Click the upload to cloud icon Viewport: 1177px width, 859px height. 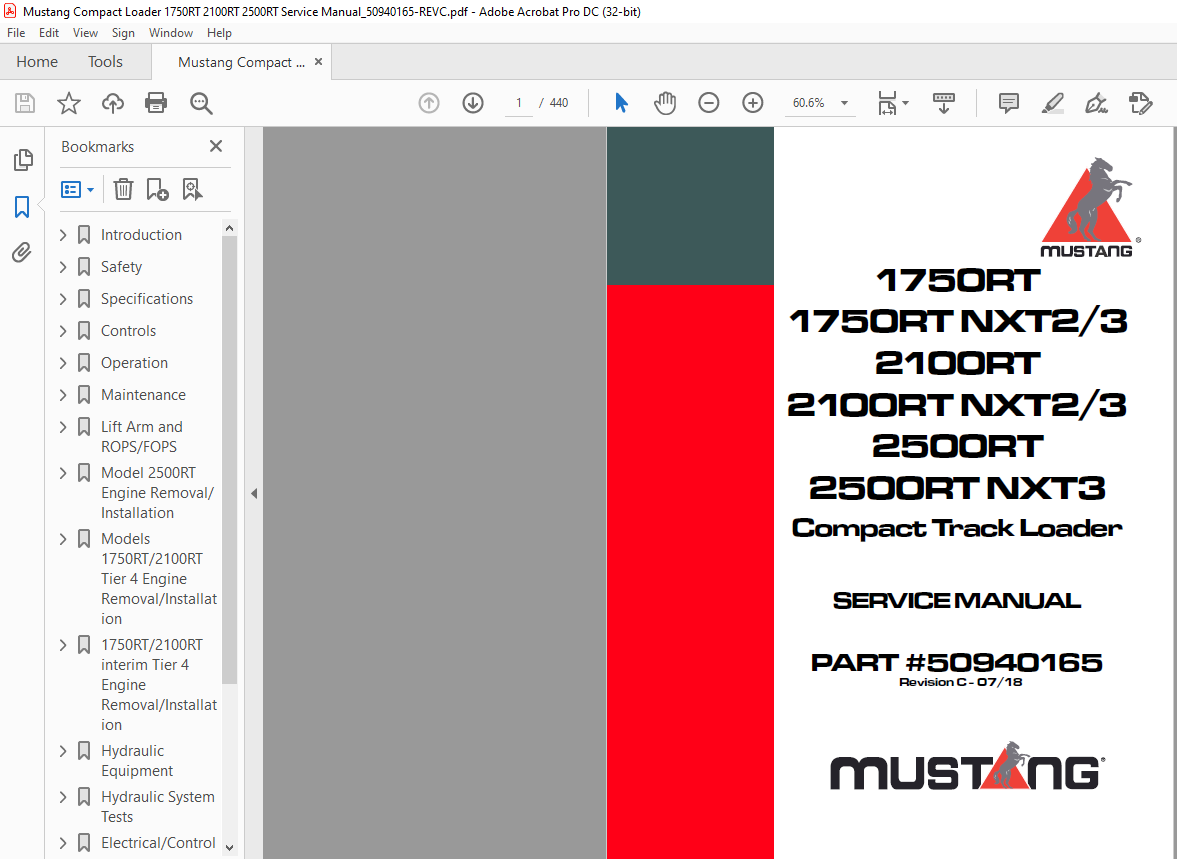113,103
